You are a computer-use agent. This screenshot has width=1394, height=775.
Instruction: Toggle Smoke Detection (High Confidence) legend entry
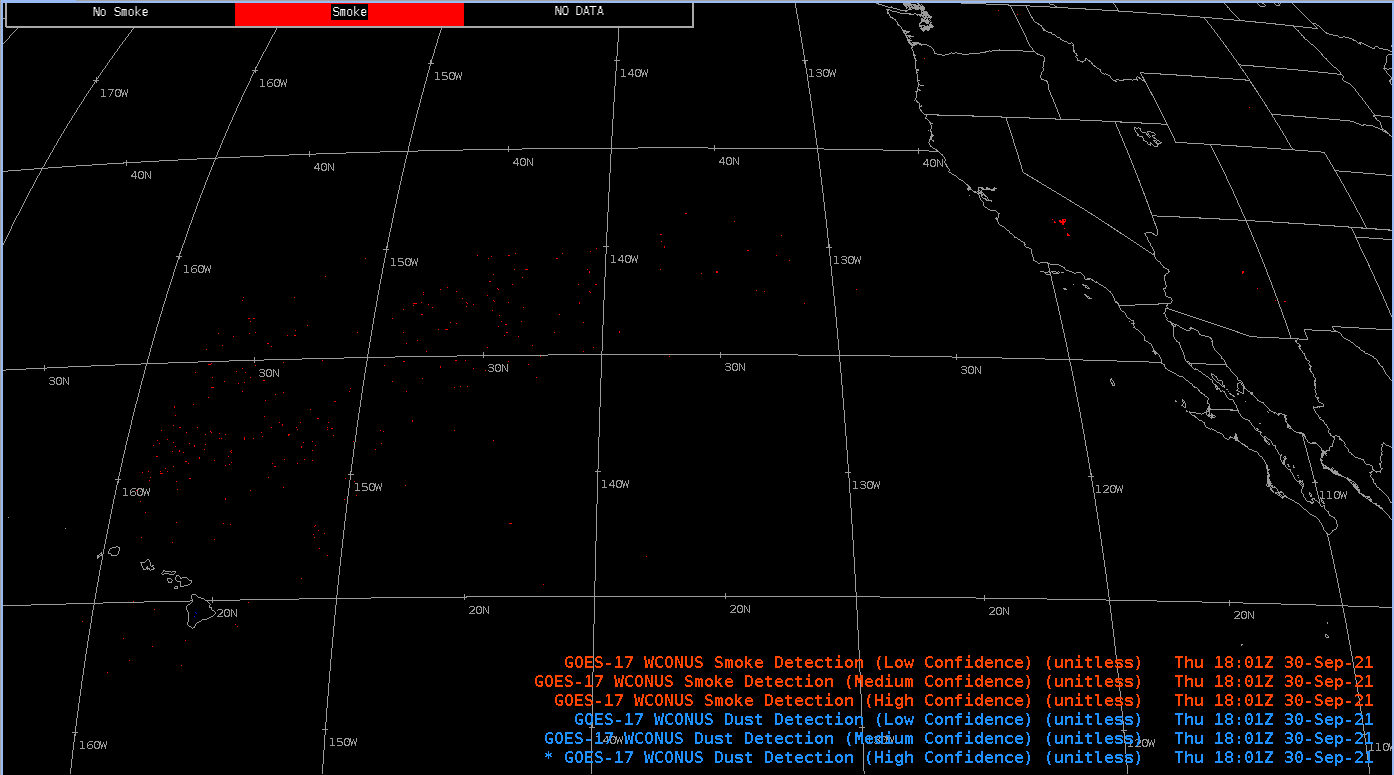point(963,701)
